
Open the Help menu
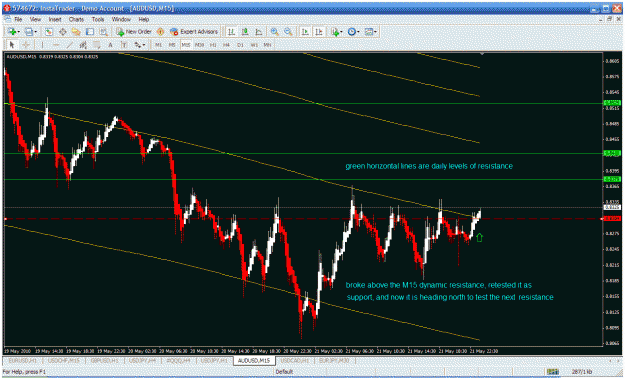tap(143, 19)
